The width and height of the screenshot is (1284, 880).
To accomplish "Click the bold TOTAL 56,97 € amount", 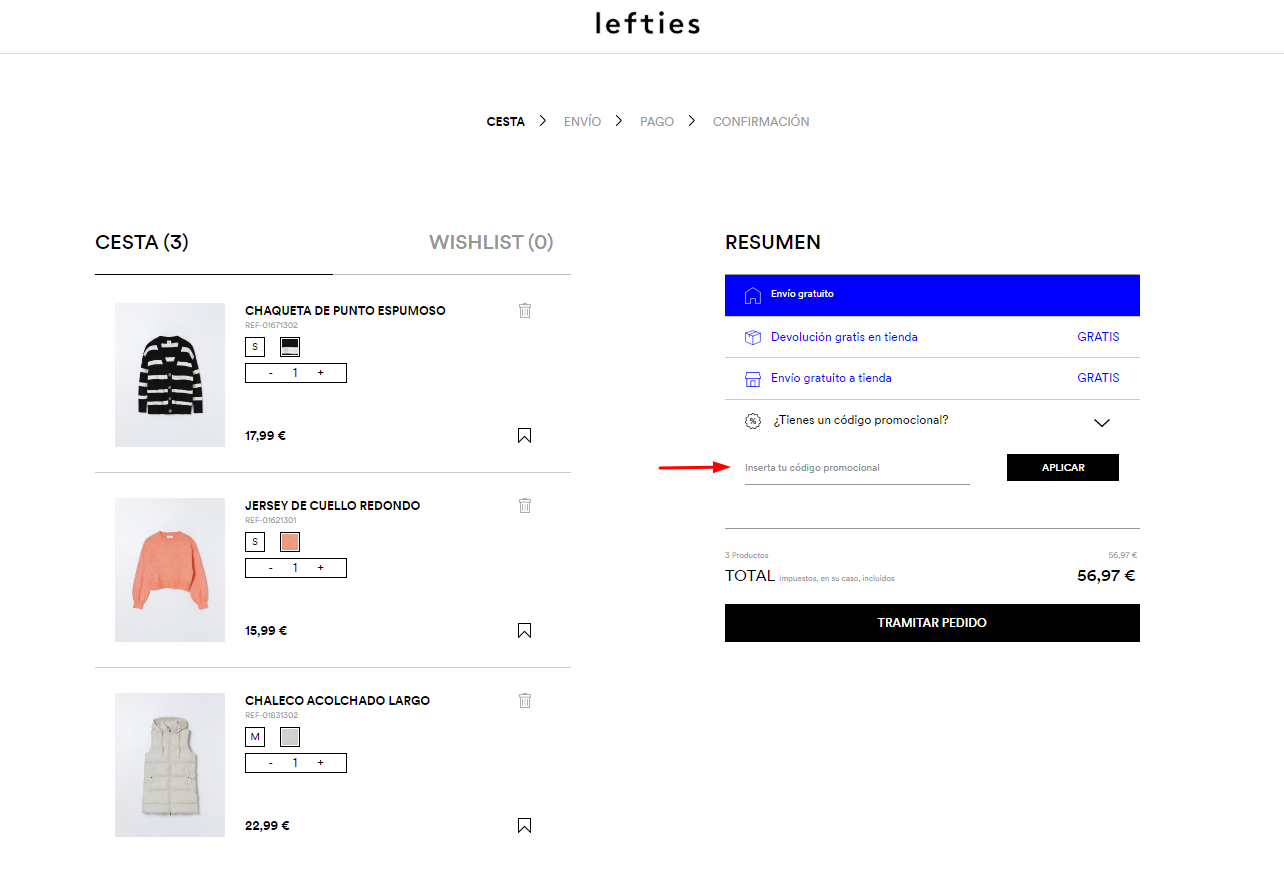I will click(x=1106, y=576).
